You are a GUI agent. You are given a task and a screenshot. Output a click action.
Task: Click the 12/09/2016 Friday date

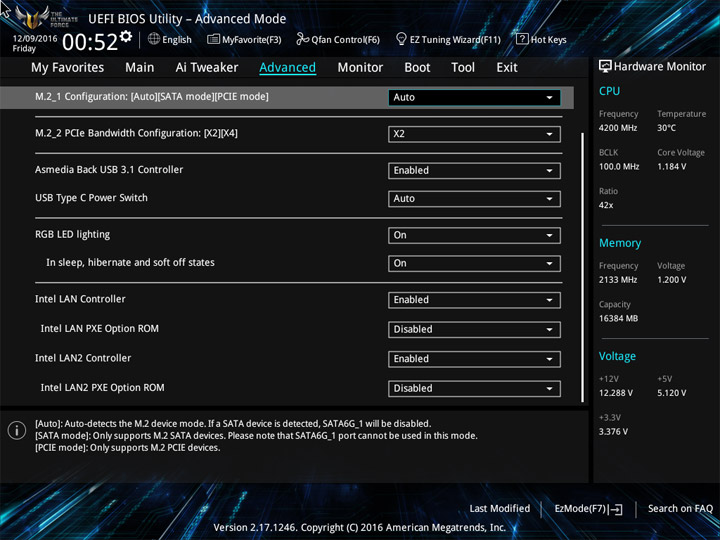35,43
